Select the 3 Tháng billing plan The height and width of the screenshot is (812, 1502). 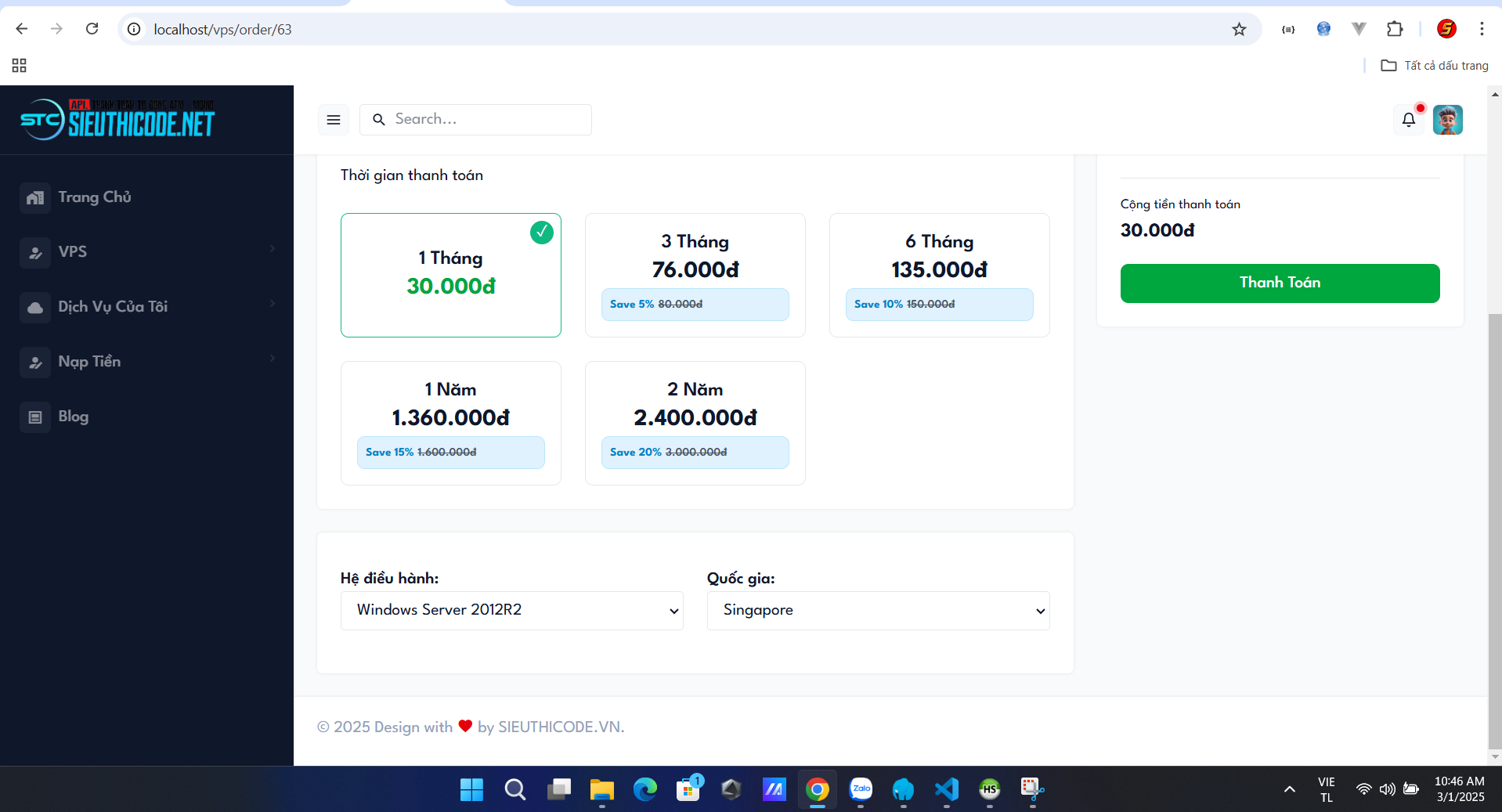tap(695, 274)
